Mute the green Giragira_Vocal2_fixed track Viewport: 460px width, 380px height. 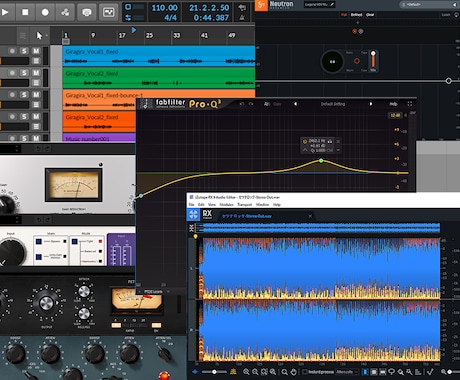(x=36, y=73)
